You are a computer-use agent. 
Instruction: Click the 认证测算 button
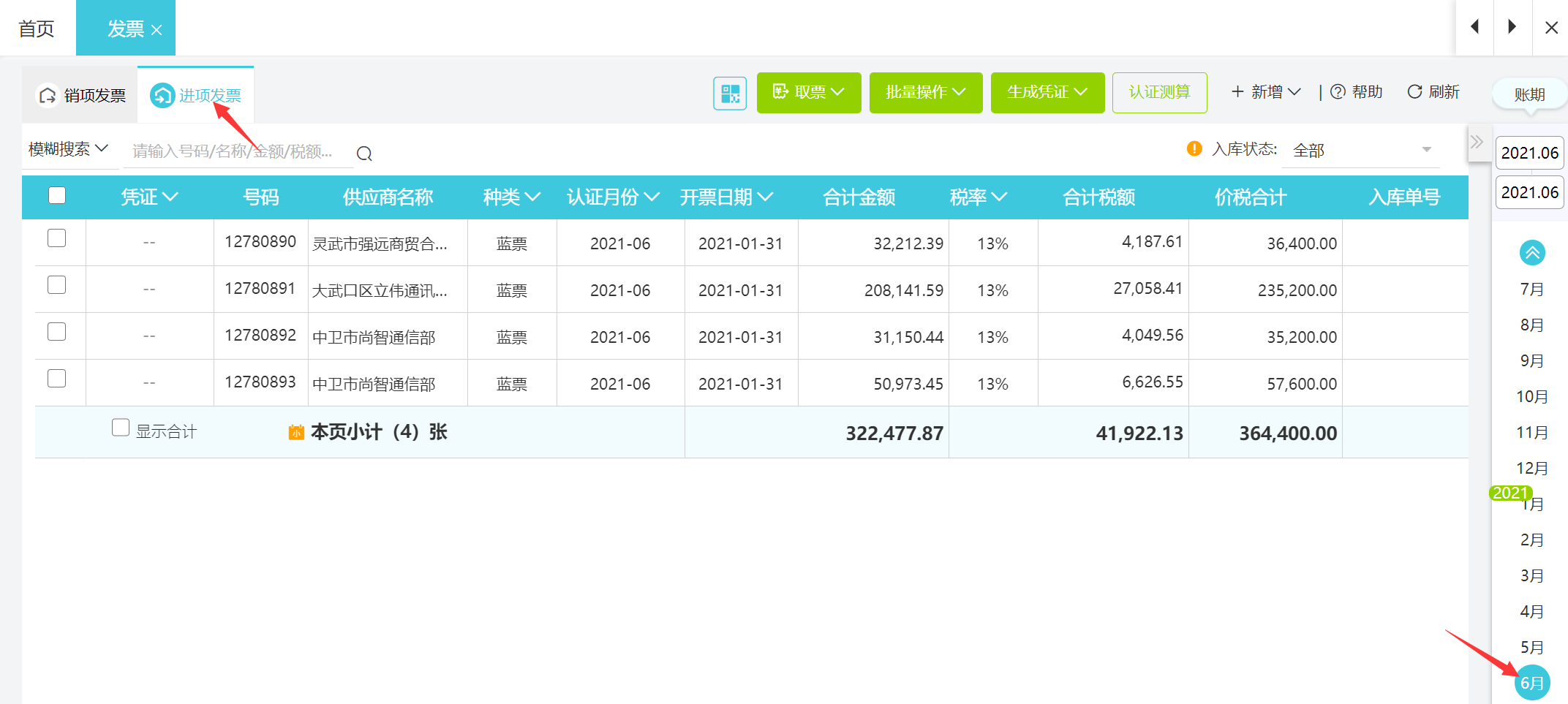click(x=1160, y=92)
